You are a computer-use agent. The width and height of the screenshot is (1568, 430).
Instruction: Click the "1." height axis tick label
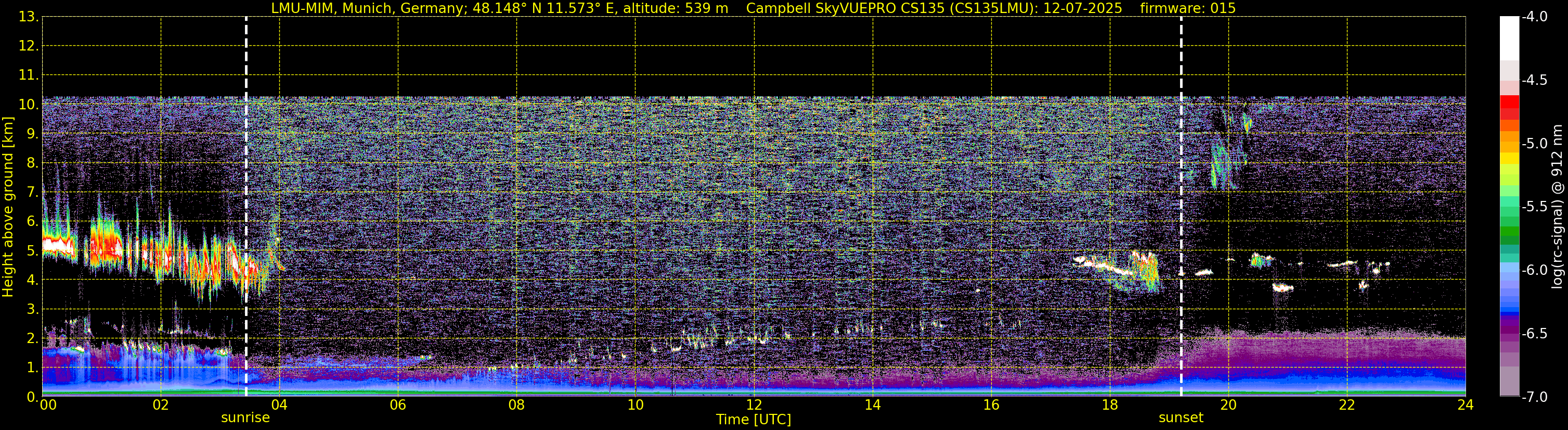(x=32, y=368)
